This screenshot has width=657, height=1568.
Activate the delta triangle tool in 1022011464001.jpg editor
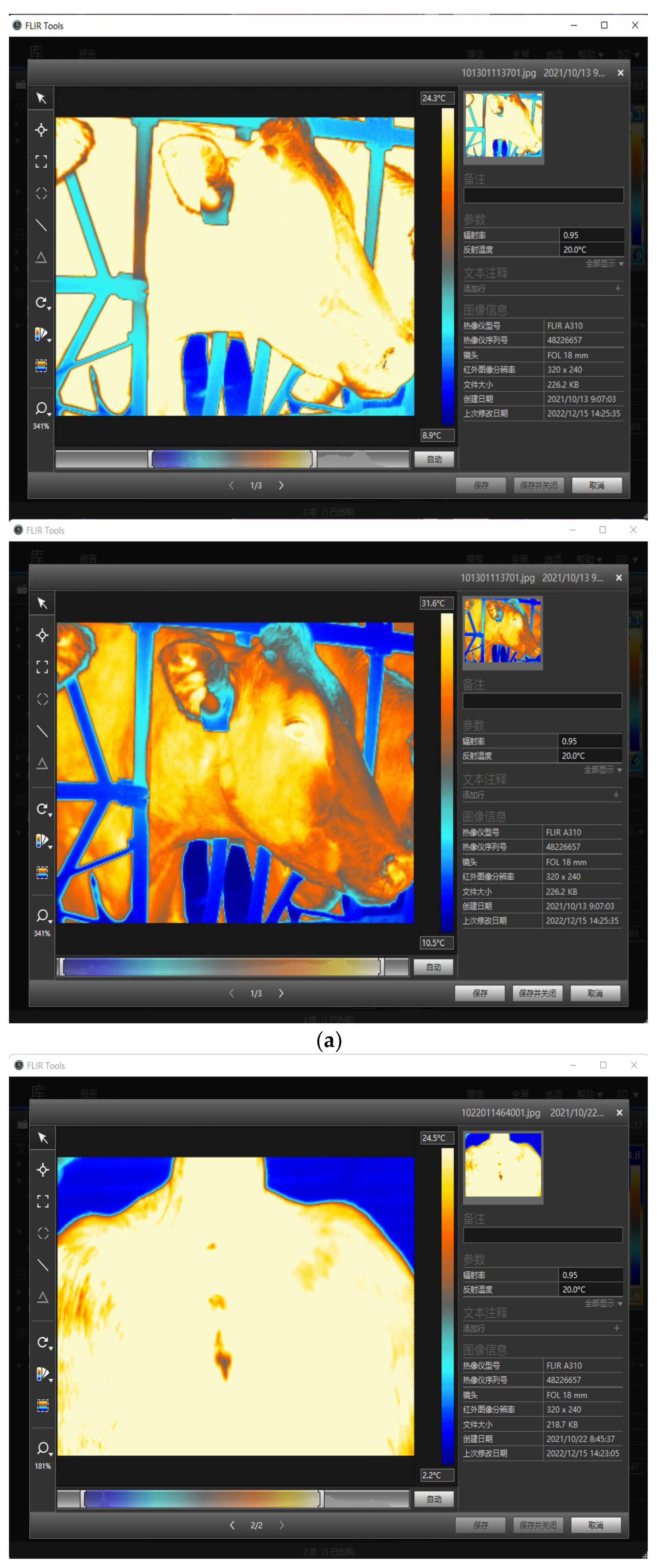[43, 1297]
